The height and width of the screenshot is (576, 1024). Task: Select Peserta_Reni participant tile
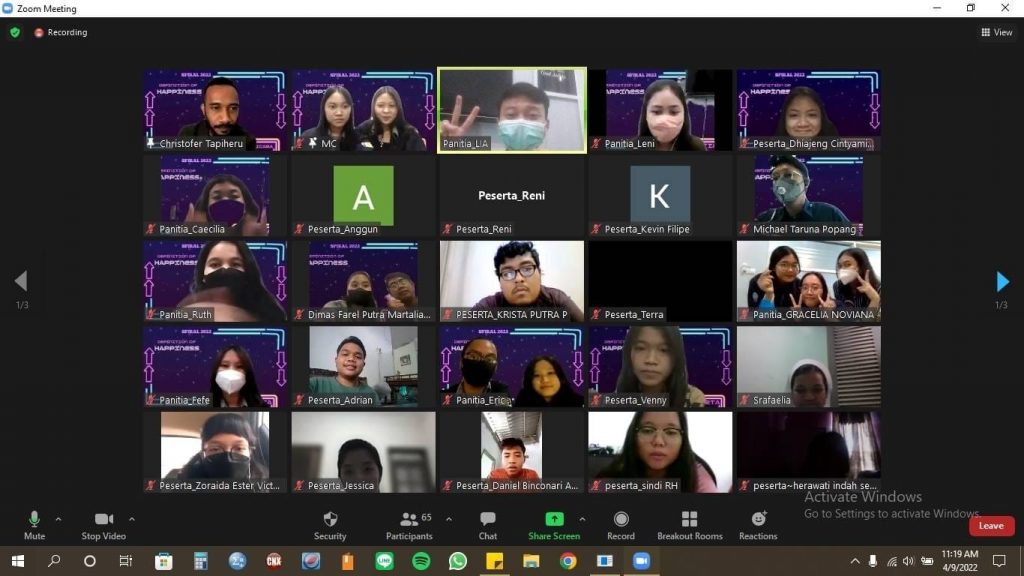click(x=512, y=195)
